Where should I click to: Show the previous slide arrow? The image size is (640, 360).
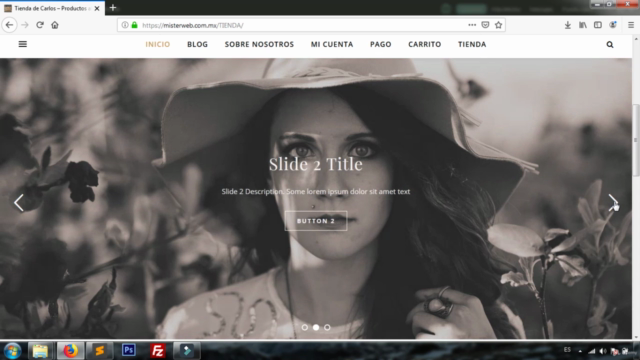click(x=19, y=202)
